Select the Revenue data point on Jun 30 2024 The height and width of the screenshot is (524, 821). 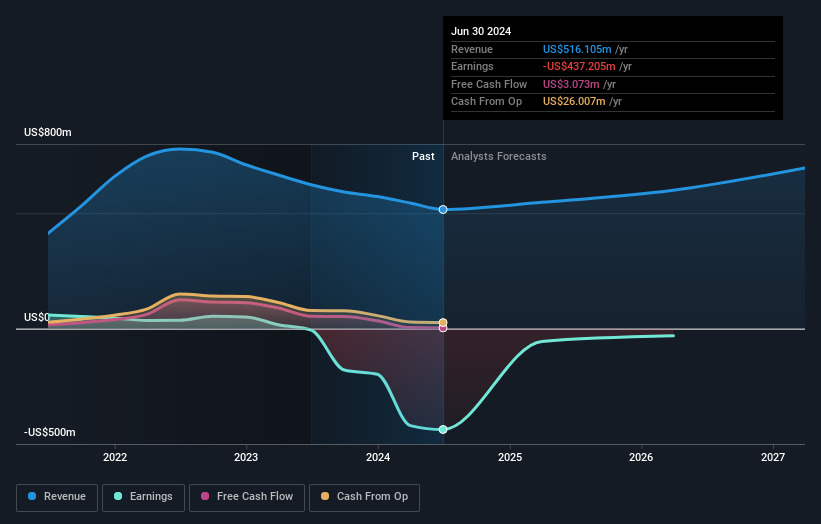443,209
